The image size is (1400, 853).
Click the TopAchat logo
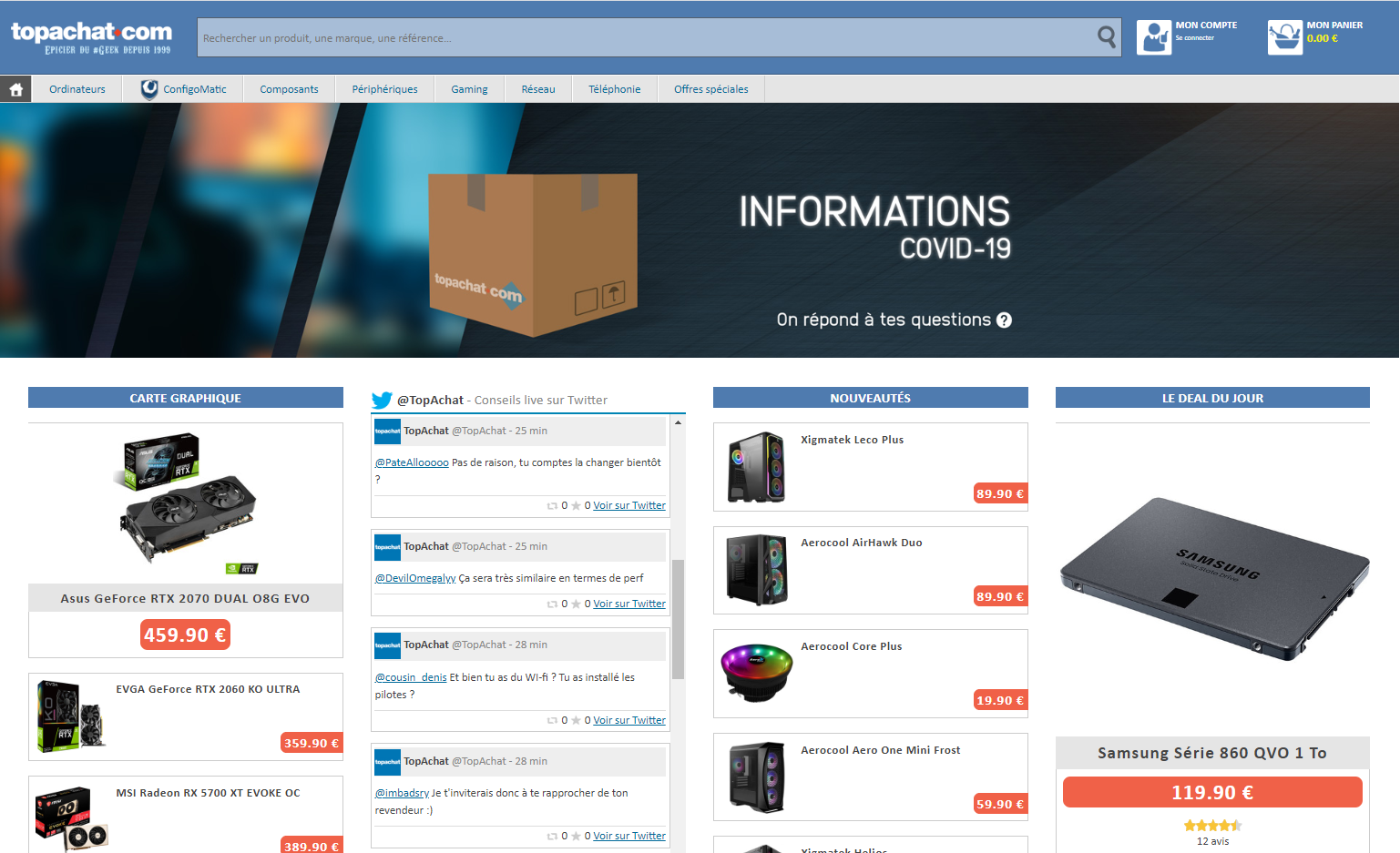click(x=91, y=36)
